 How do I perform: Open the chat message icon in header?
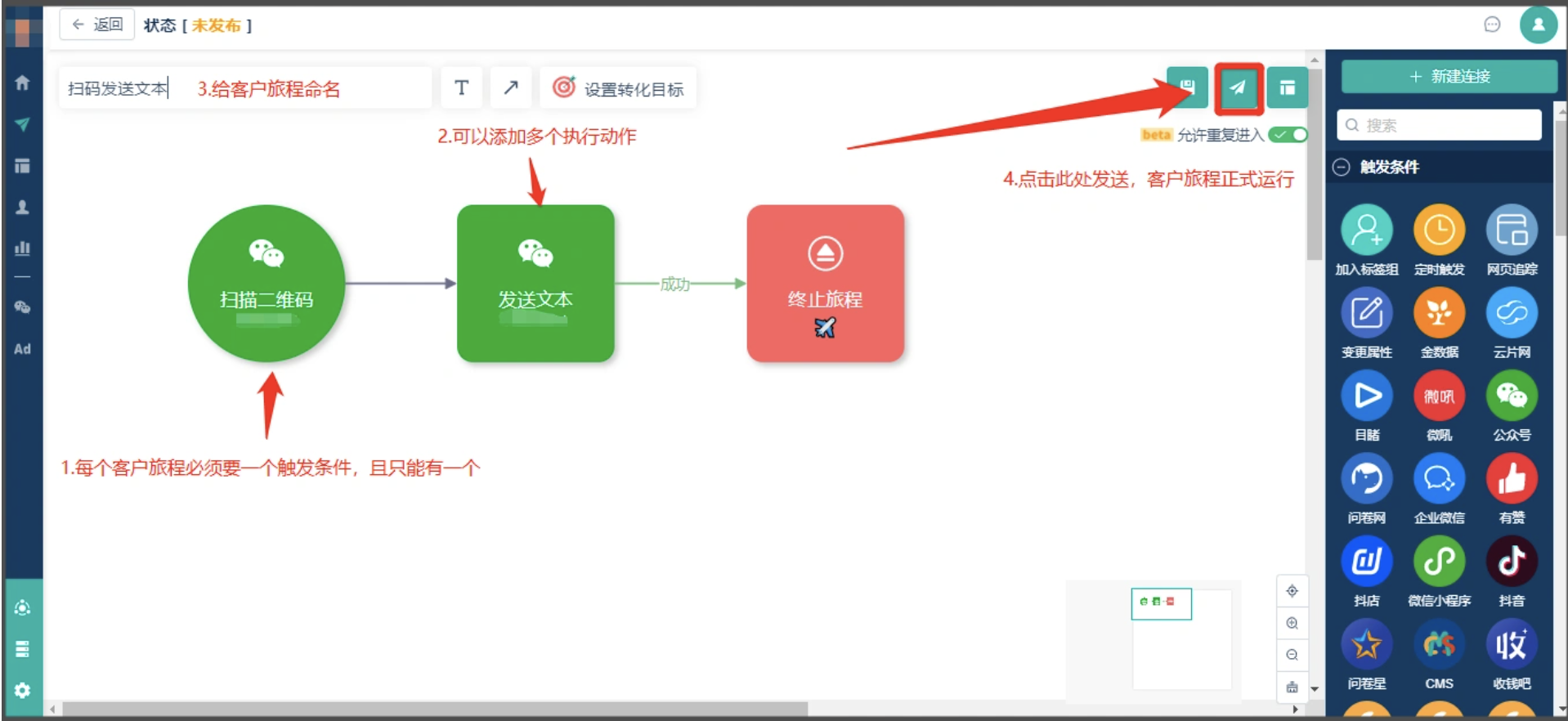click(1492, 25)
